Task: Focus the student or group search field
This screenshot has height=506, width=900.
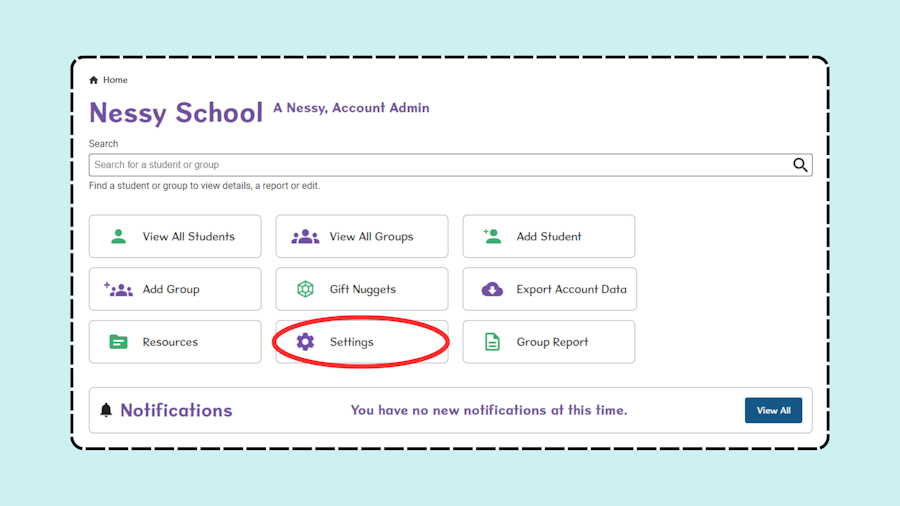Action: click(x=451, y=165)
